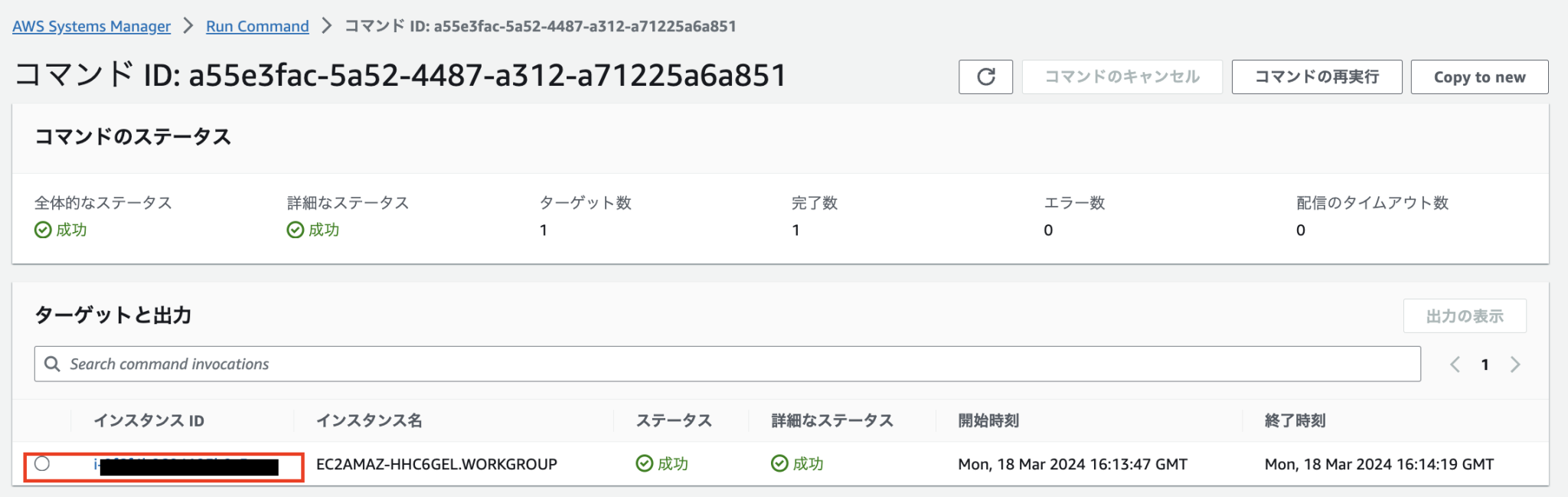Screen dimensions: 1568x497
Task: Click the refresh icon to reload command status
Action: click(985, 77)
